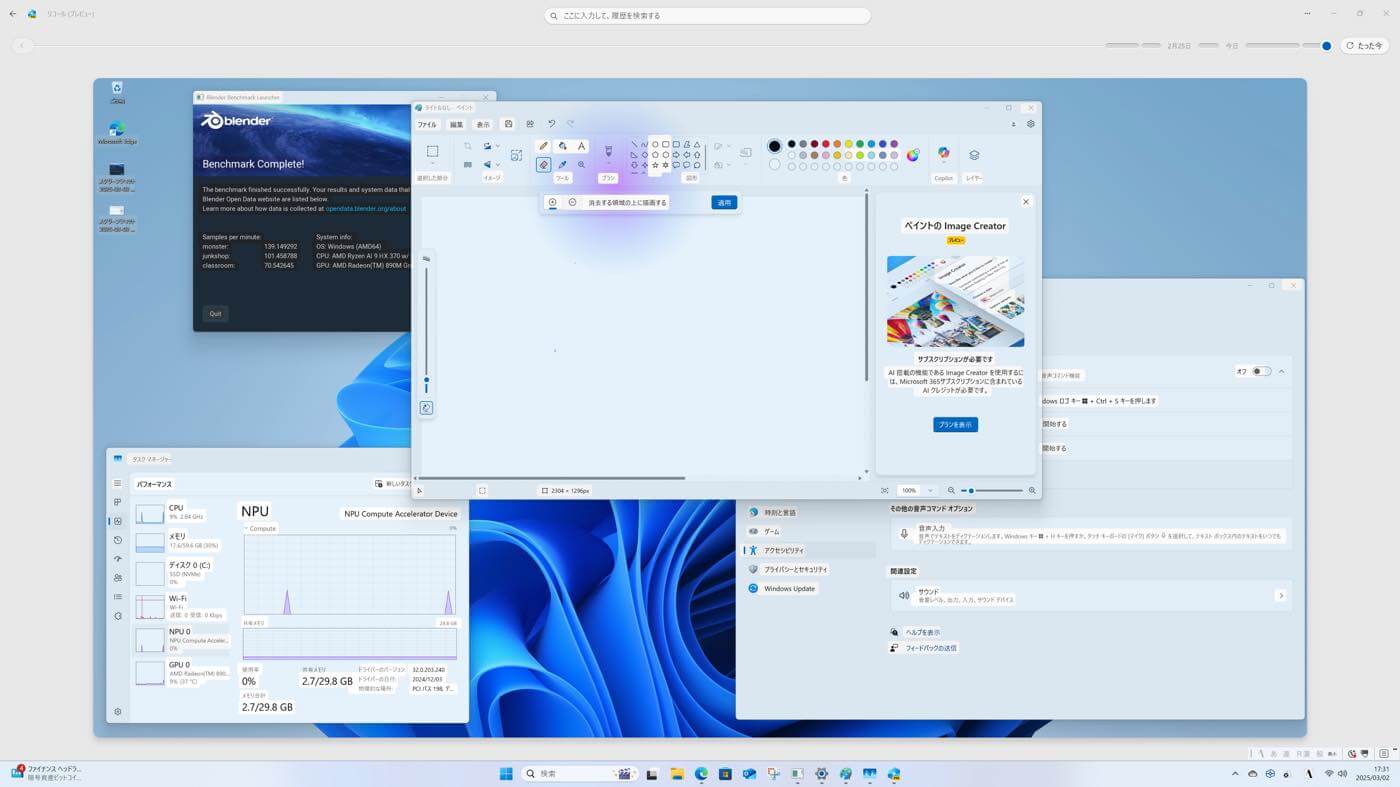Select the Text tool in Paint
1400x787 pixels.
tap(581, 146)
